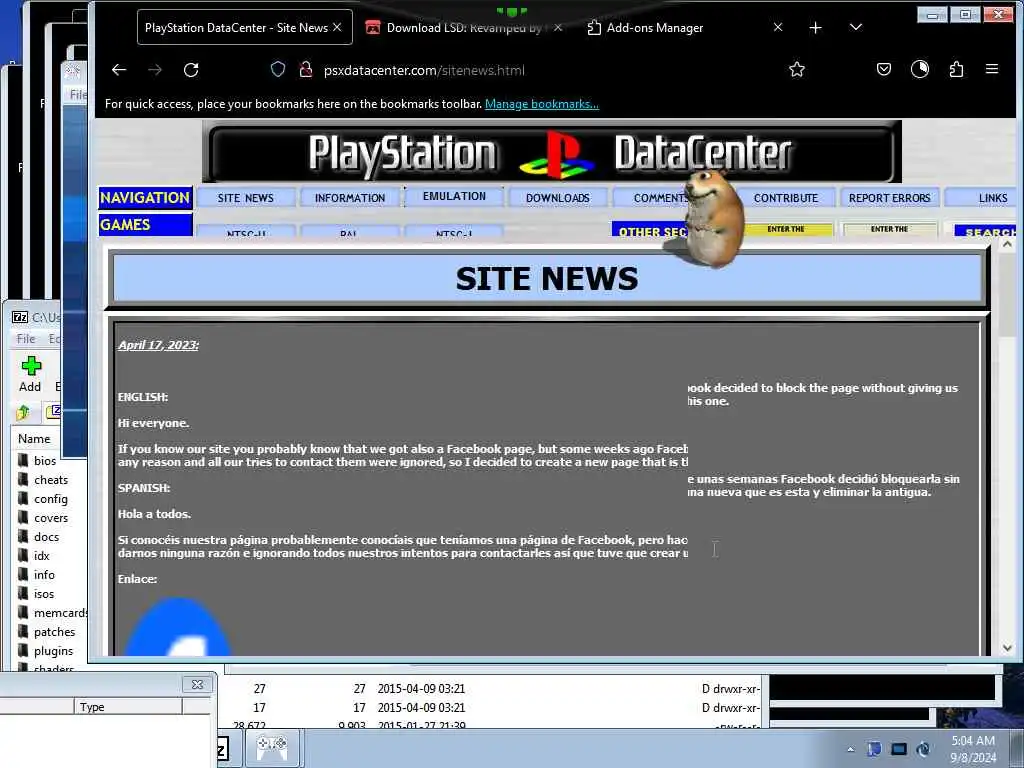Click the 7-Zip up folder icon
The height and width of the screenshot is (768, 1024).
click(24, 412)
